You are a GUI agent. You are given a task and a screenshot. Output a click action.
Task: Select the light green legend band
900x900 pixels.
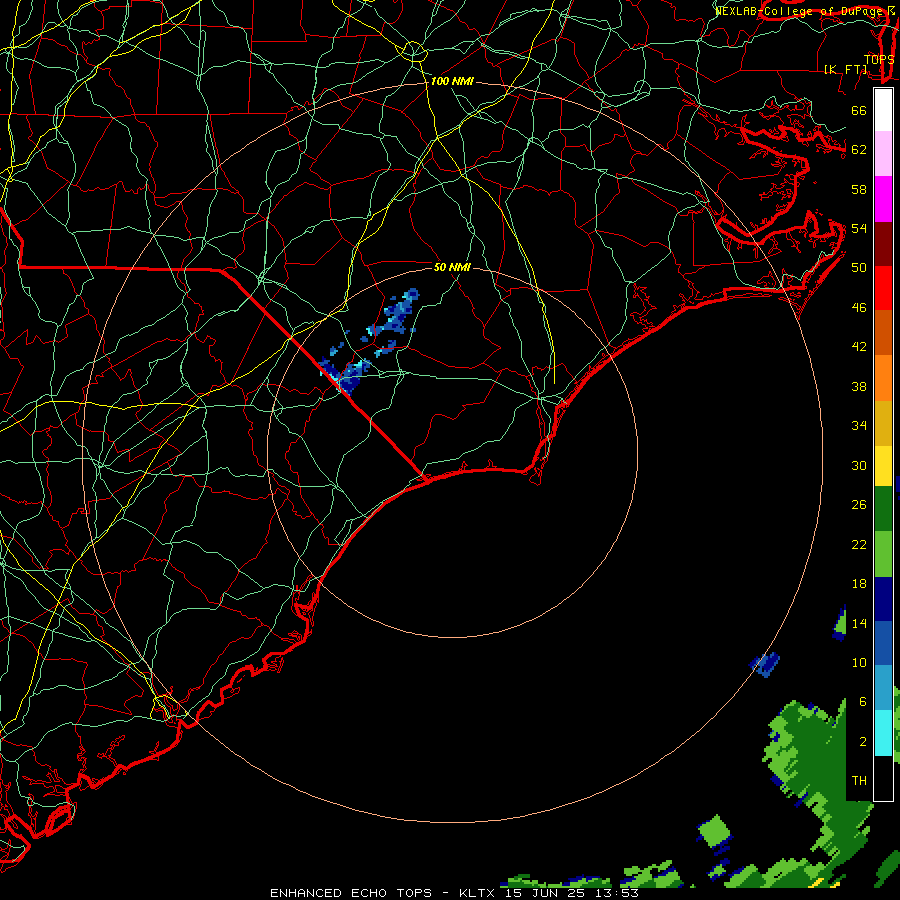click(x=883, y=554)
